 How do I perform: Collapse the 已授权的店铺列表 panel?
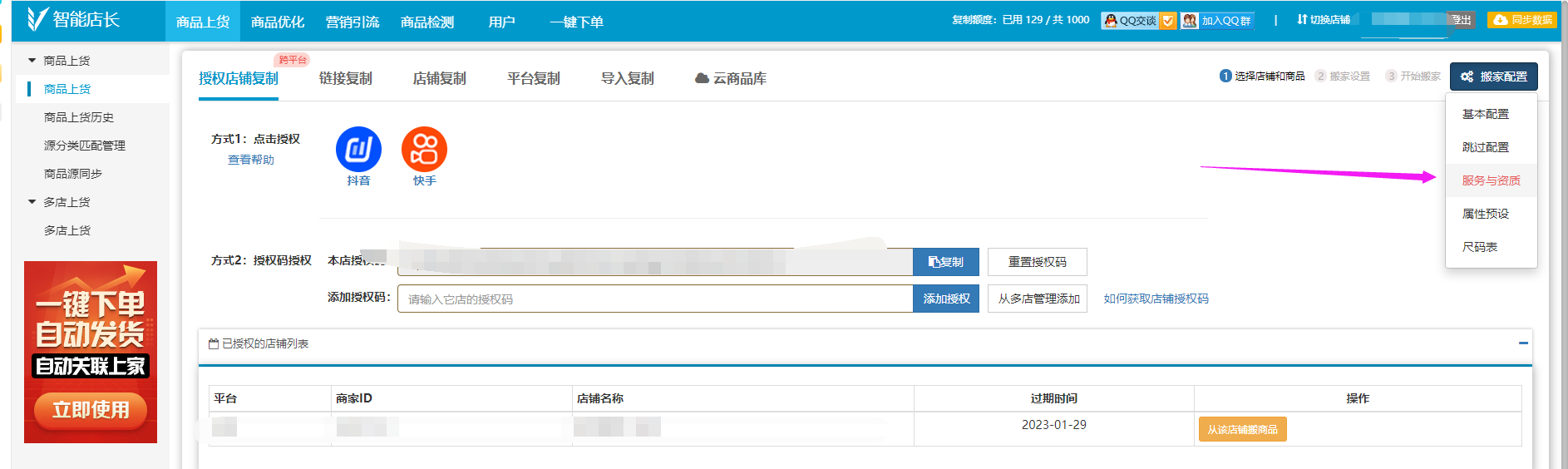1523,343
